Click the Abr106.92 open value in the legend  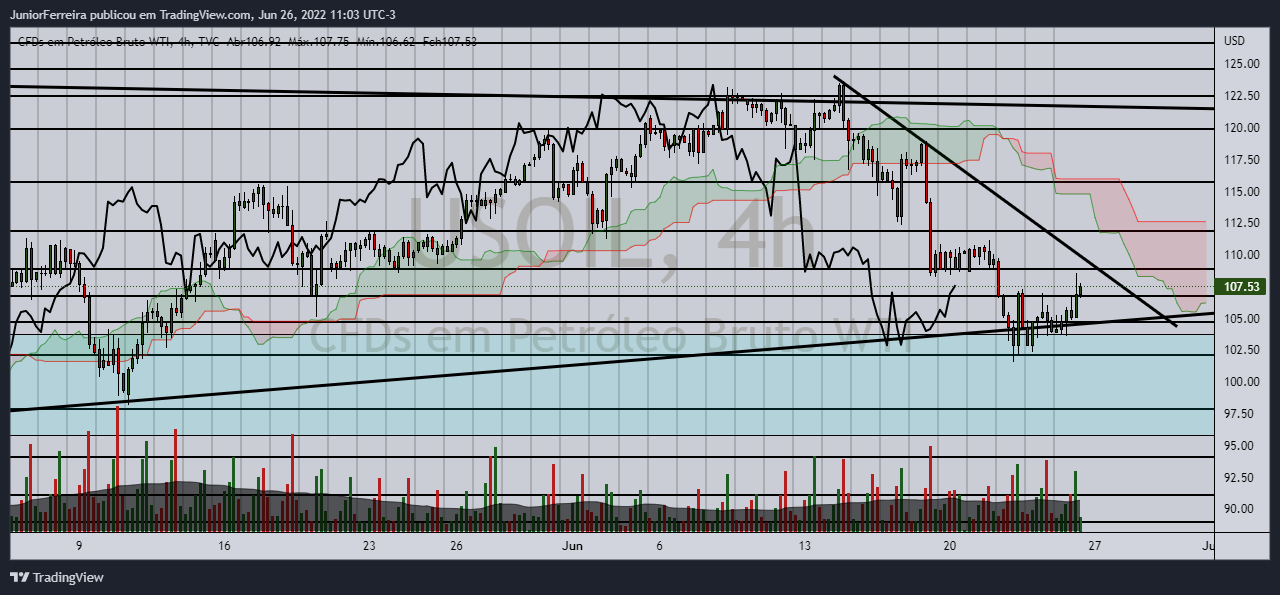coord(254,41)
